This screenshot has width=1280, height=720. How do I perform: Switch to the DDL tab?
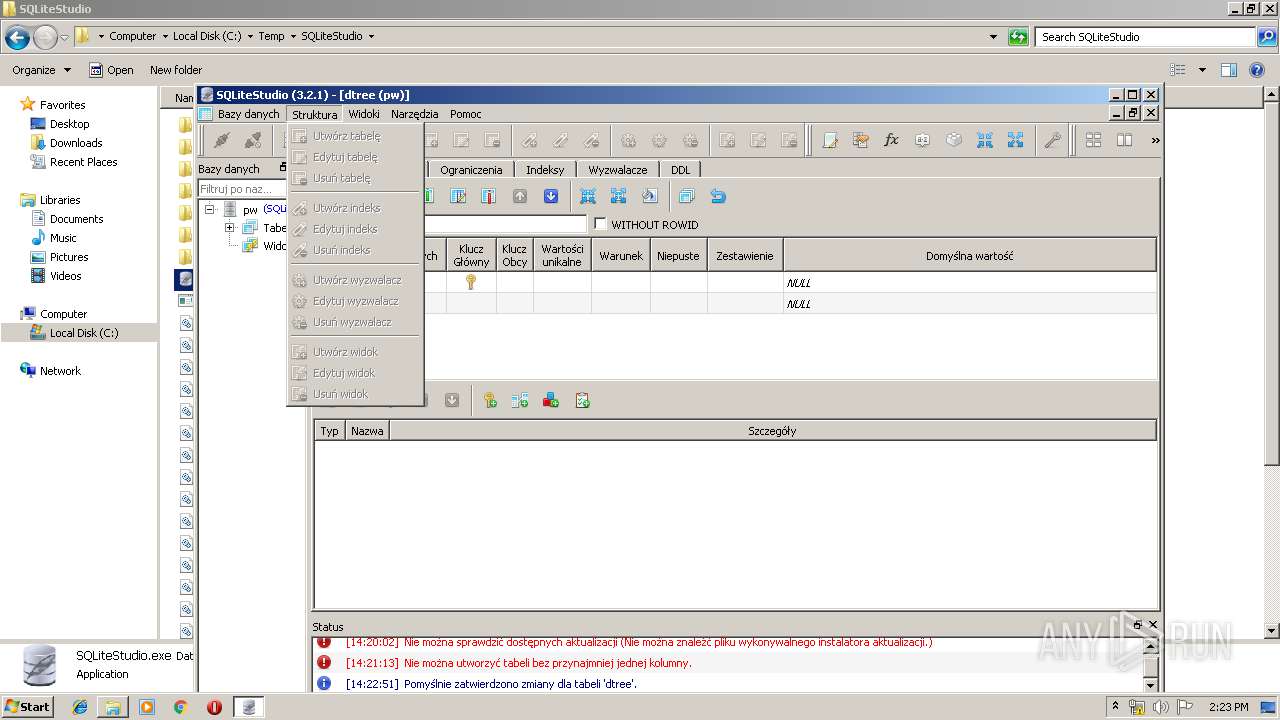pyautogui.click(x=680, y=170)
